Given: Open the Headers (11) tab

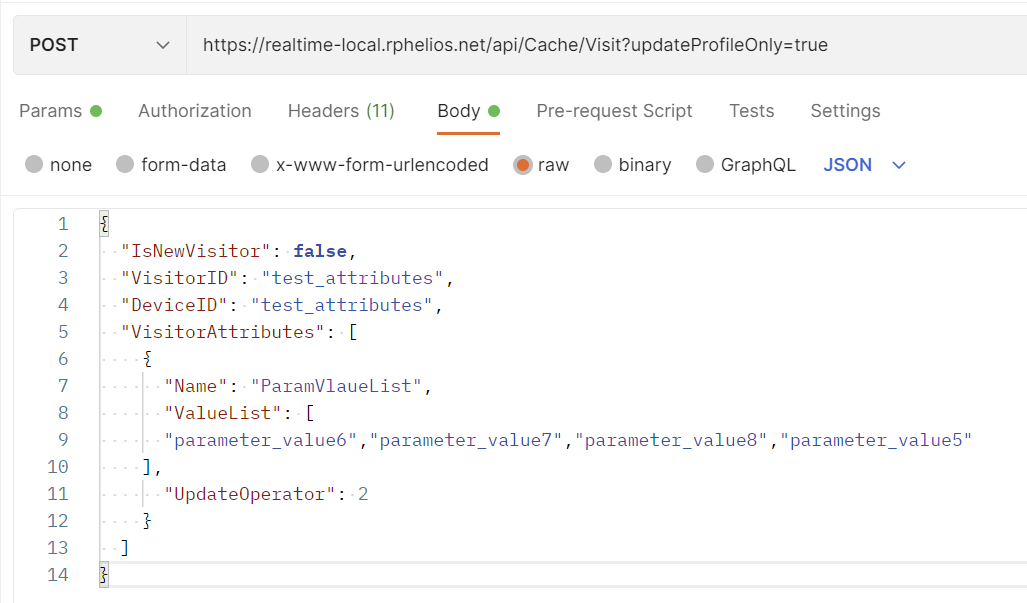Looking at the screenshot, I should [341, 111].
